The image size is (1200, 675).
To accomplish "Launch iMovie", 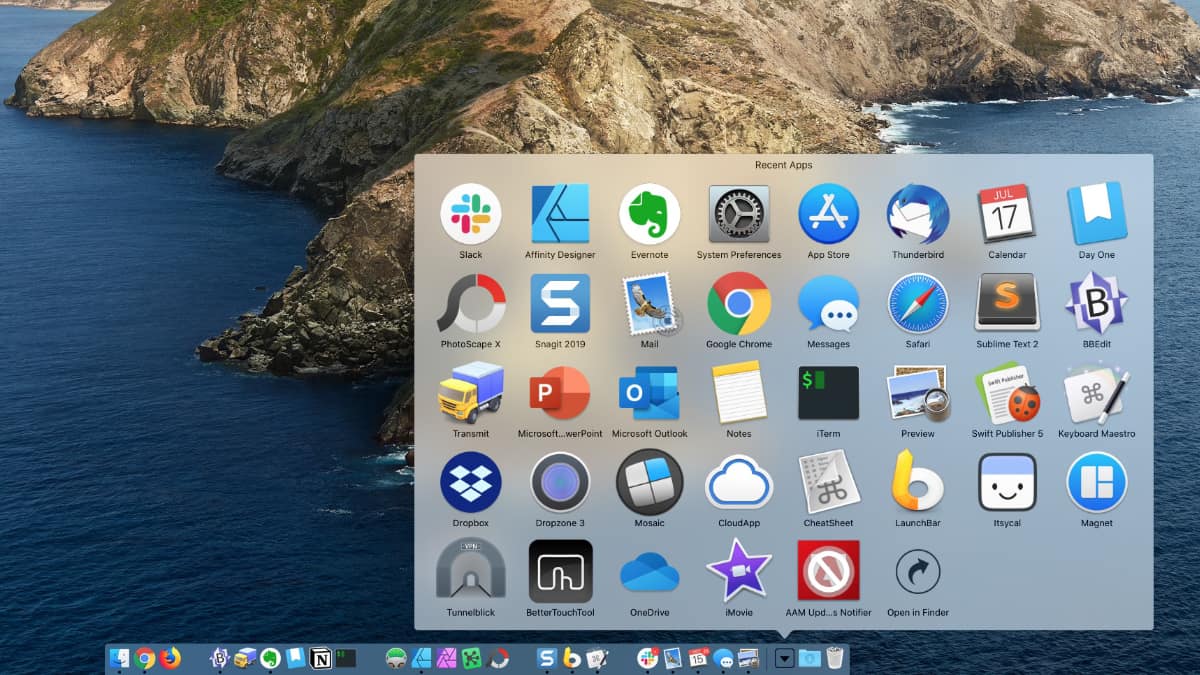I will click(739, 571).
